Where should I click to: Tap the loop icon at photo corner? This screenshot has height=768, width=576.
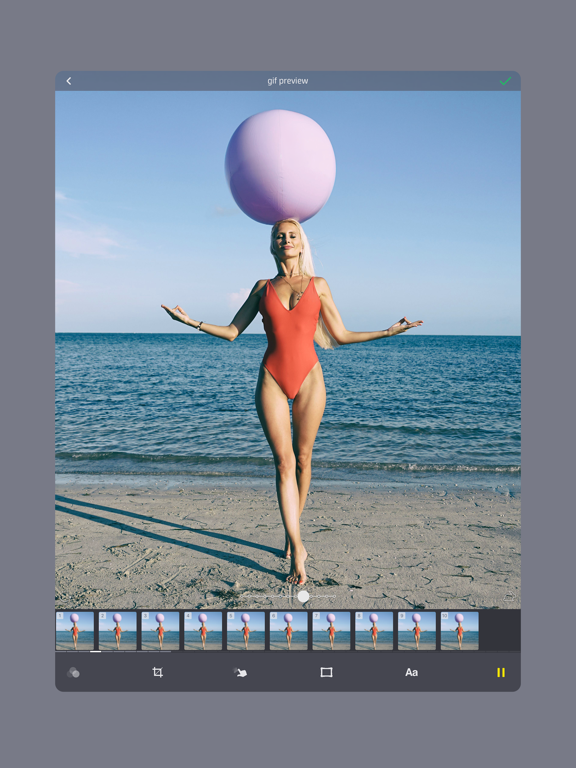[508, 597]
